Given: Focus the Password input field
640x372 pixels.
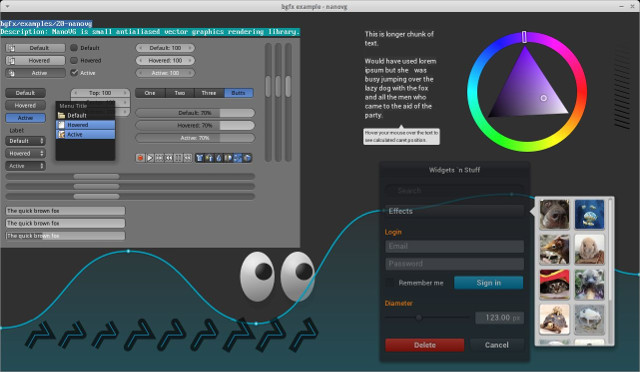Looking at the screenshot, I should tap(454, 264).
